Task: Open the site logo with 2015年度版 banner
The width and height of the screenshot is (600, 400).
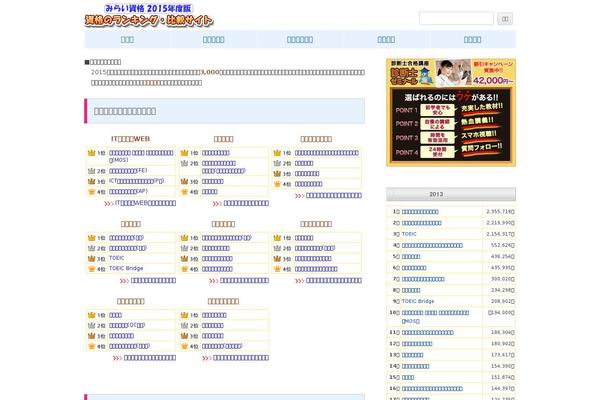Action: (x=149, y=16)
